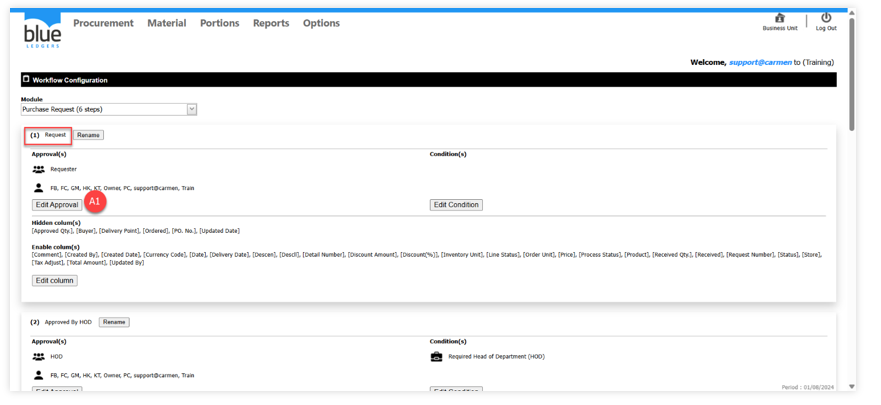Image resolution: width=881 pixels, height=405 pixels.
Task: Click the HOD group icon in step 2
Action: tap(39, 357)
